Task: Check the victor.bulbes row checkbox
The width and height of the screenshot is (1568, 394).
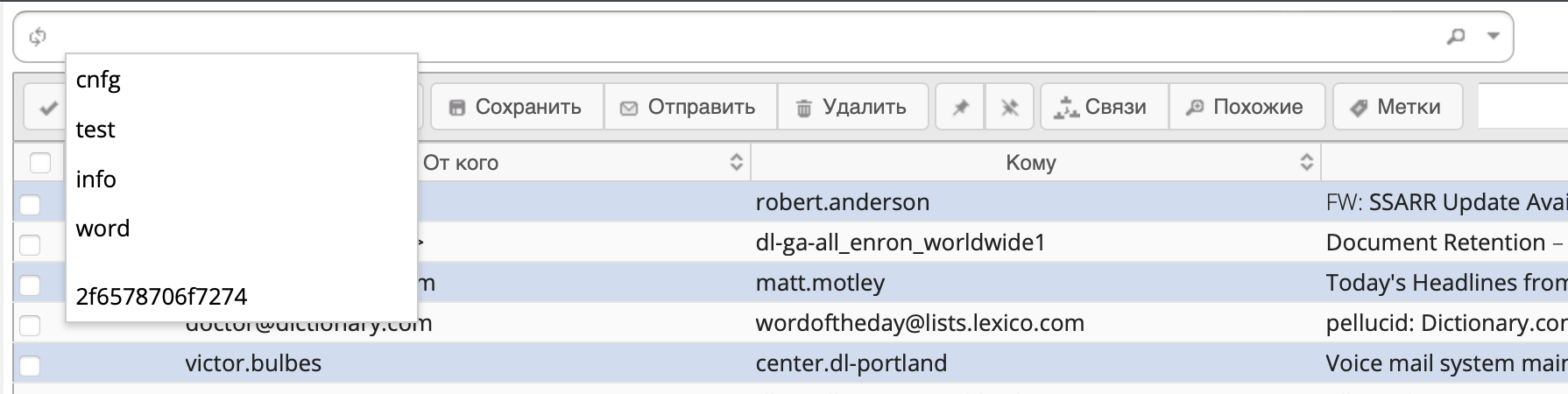Action: (x=30, y=365)
